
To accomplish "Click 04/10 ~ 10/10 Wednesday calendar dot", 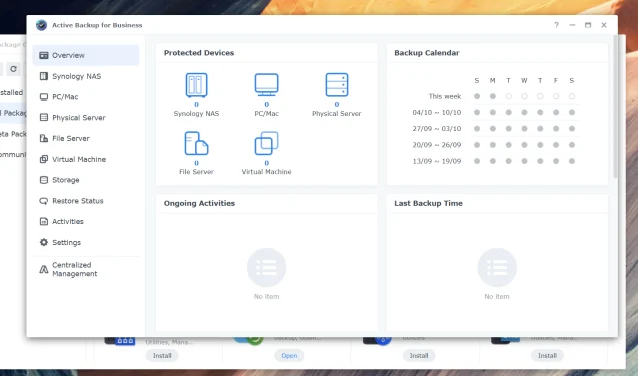I will (524, 112).
